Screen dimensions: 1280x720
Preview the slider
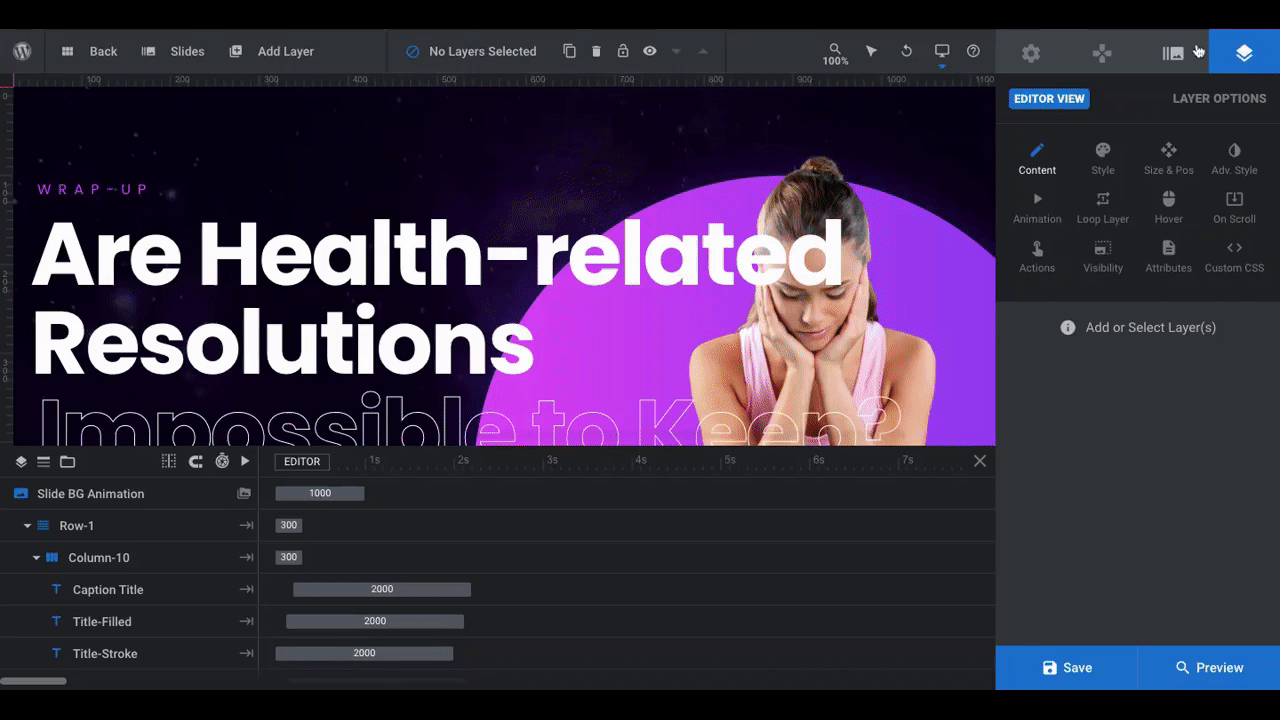click(1209, 668)
